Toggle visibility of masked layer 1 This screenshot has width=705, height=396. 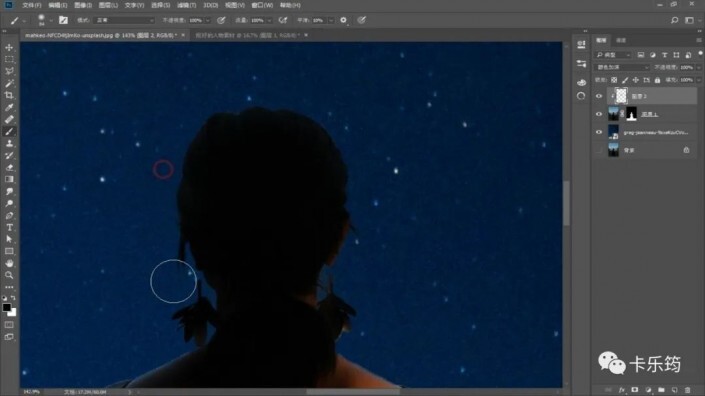(x=598, y=114)
